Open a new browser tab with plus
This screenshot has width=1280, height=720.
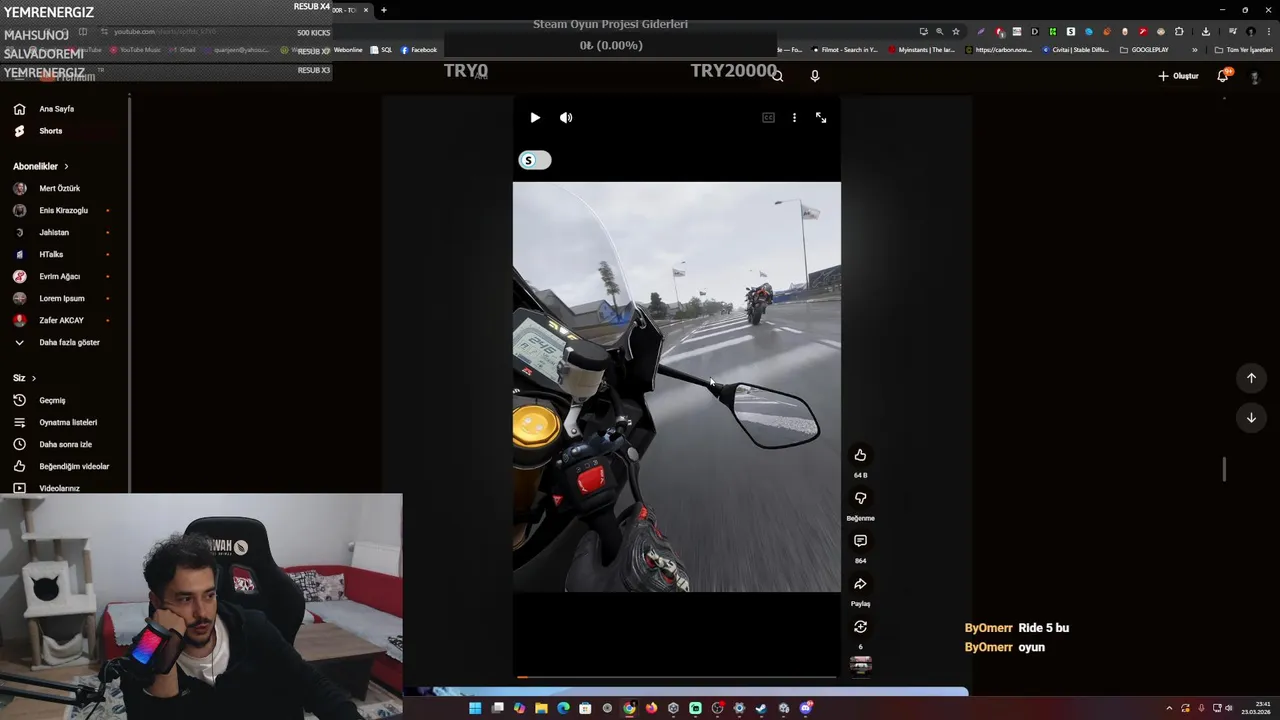tap(383, 10)
